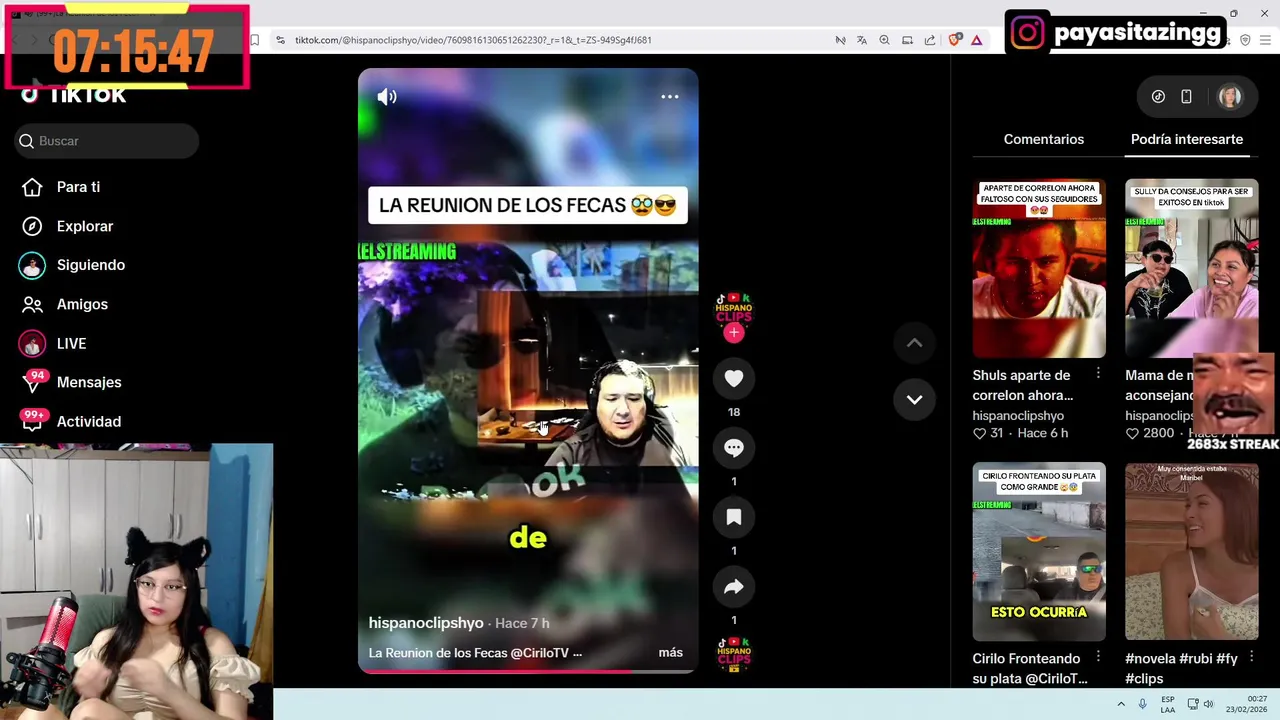Click 'La Reunion de los Fecas @CiriloTV' caption

(475, 652)
